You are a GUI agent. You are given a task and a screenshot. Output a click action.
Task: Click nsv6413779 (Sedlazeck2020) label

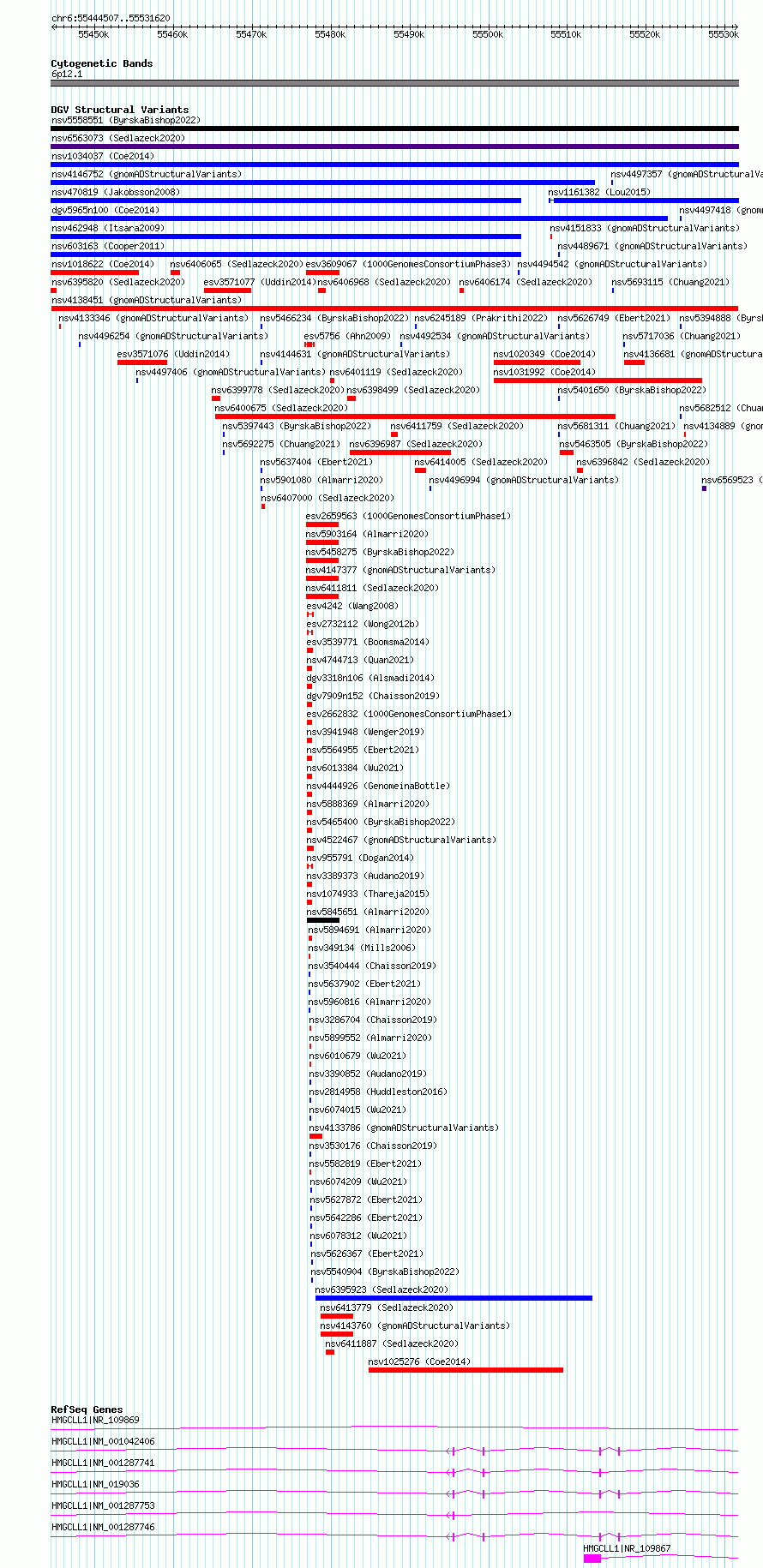(x=387, y=1308)
